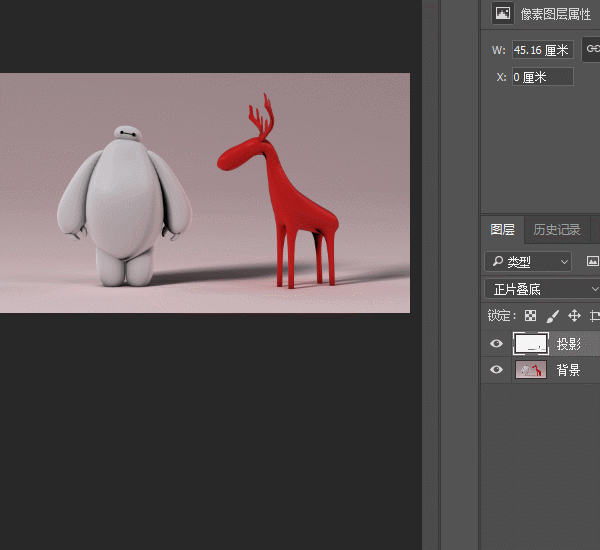This screenshot has width=600, height=550.
Task: Click the X position field showing 0 厘米
Action: (x=543, y=77)
